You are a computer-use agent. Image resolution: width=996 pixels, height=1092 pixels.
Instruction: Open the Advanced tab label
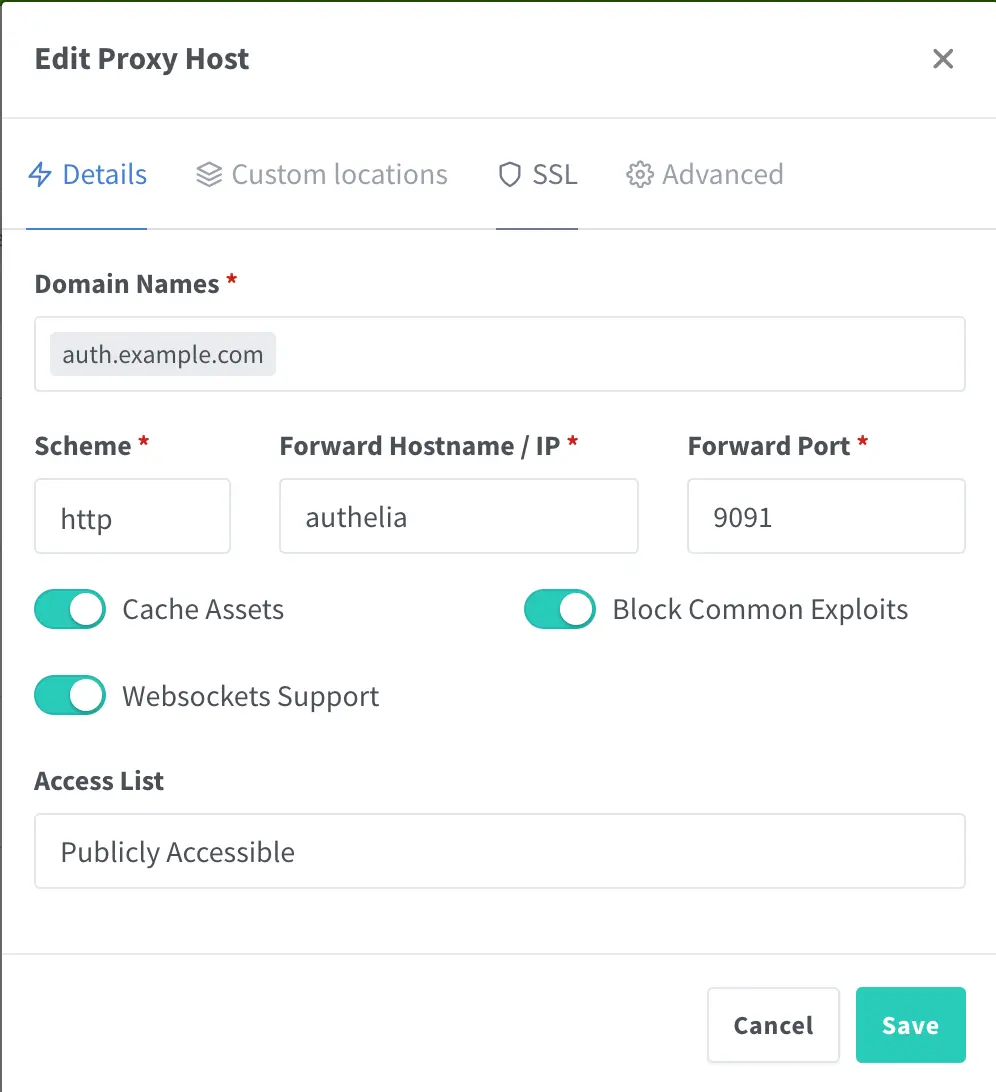(722, 175)
